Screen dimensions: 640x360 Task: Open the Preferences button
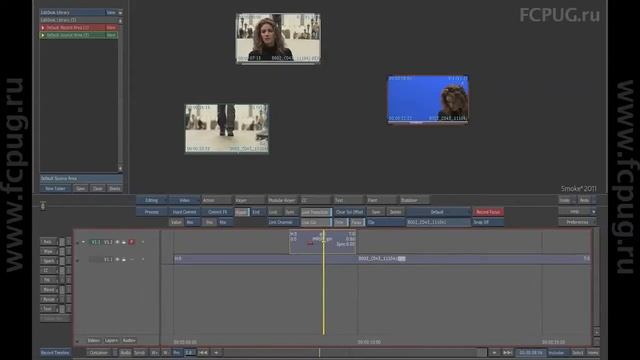click(577, 222)
